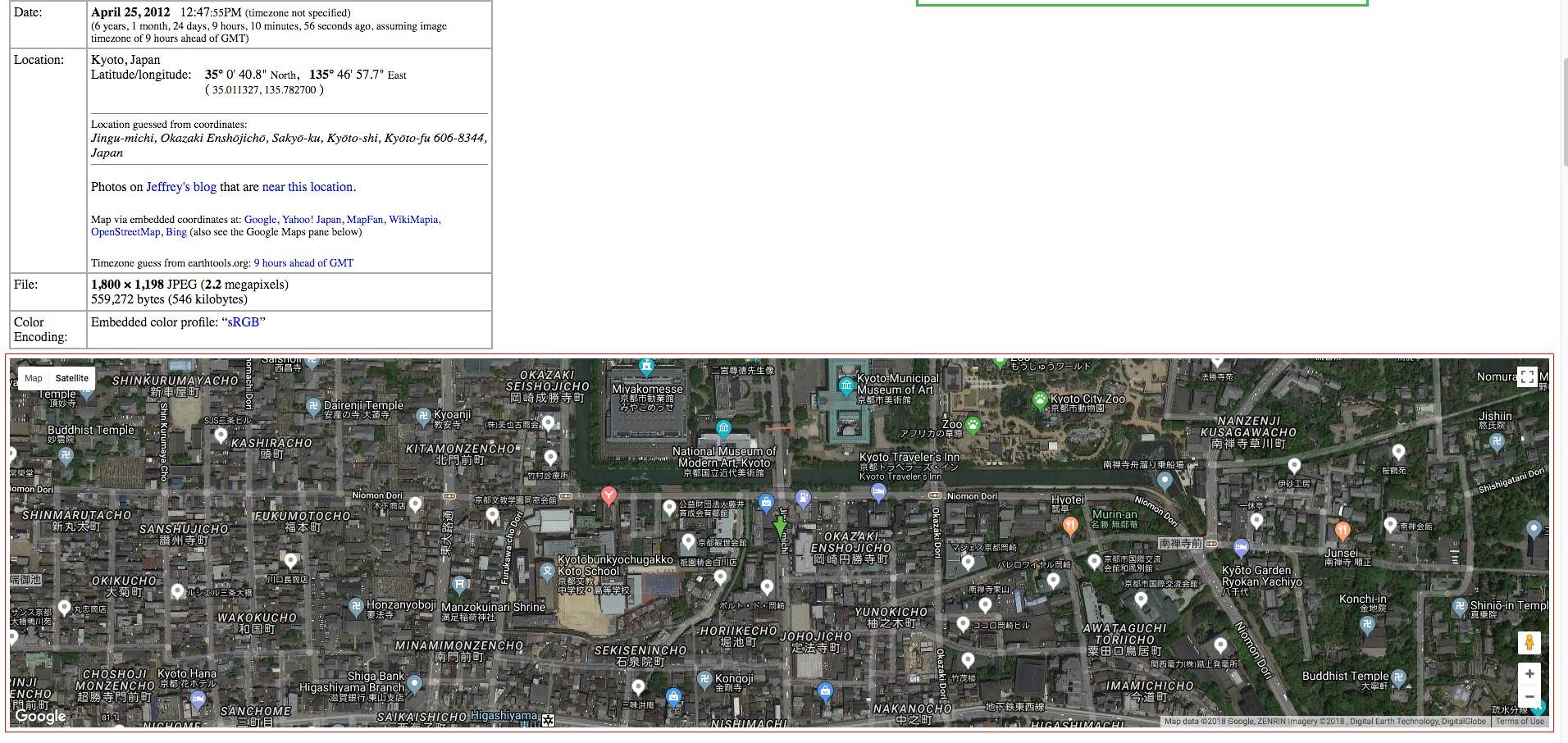
Task: Click the Jingu-michi guessed address text
Action: 289,145
